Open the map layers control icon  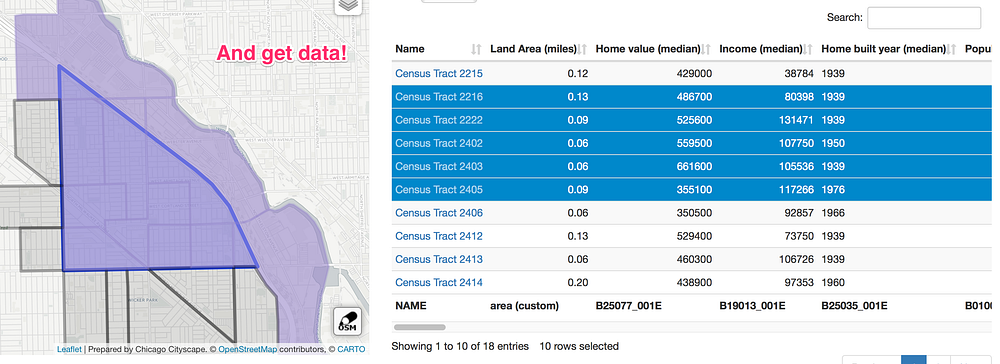pos(348,5)
